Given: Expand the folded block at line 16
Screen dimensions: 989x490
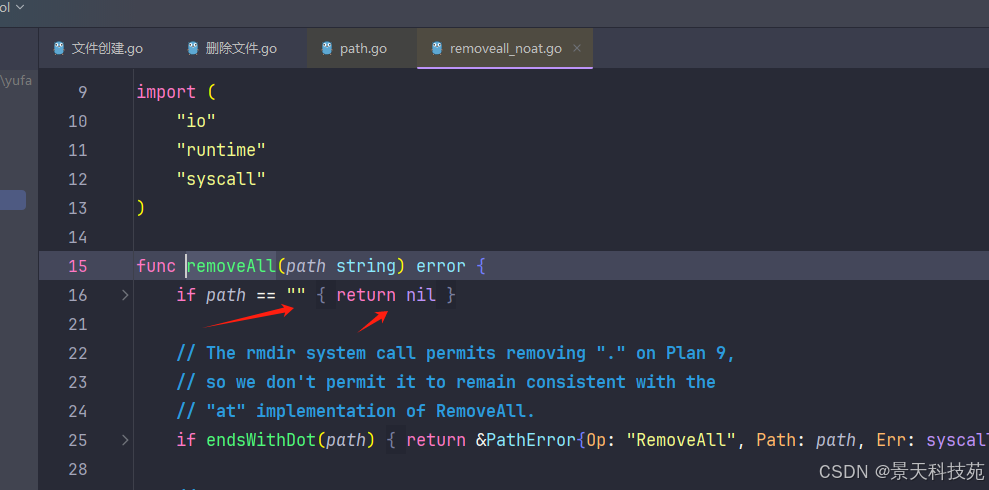Looking at the screenshot, I should pos(125,295).
